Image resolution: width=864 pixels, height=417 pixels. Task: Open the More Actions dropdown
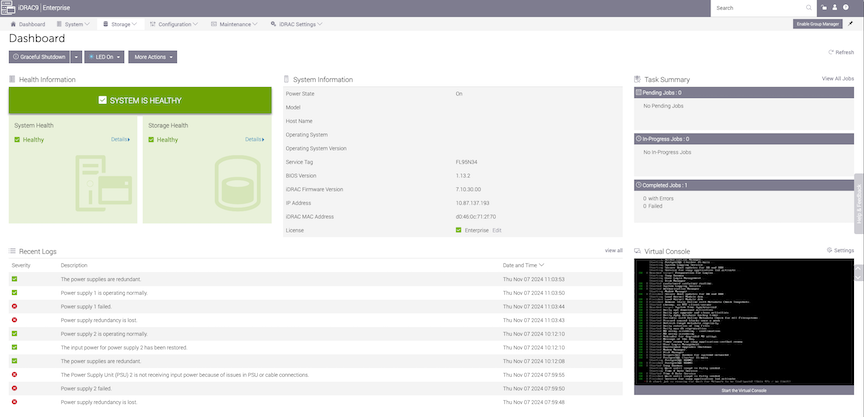153,57
